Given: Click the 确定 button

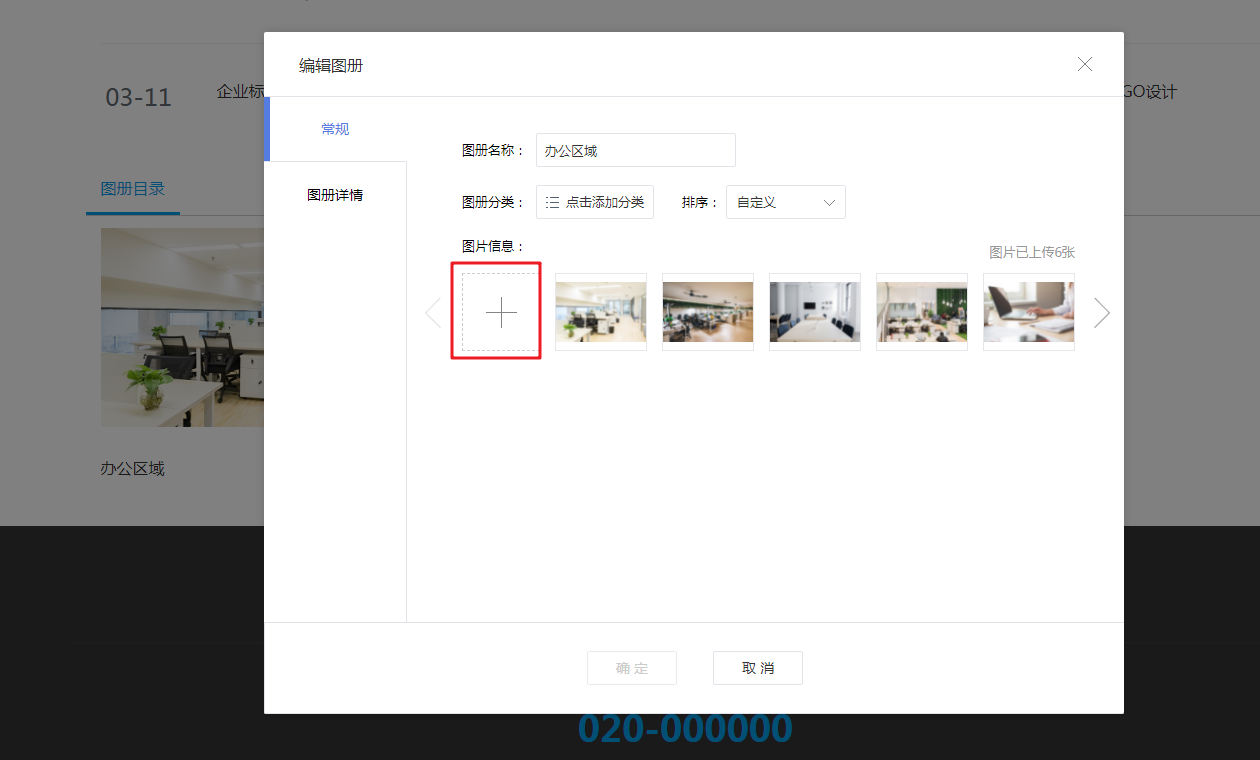Looking at the screenshot, I should [x=632, y=668].
